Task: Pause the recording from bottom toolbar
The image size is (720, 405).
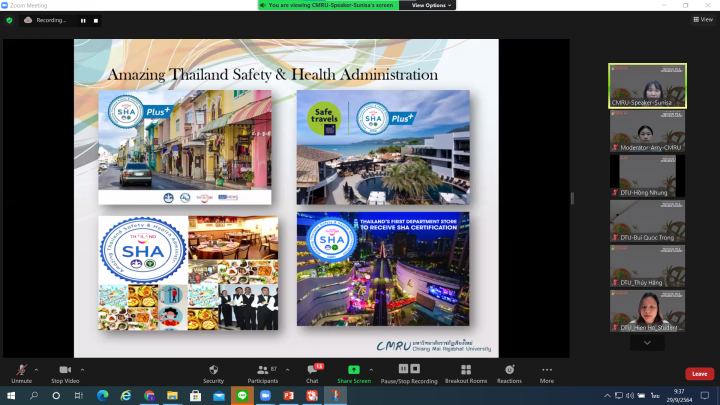Action: (403, 369)
